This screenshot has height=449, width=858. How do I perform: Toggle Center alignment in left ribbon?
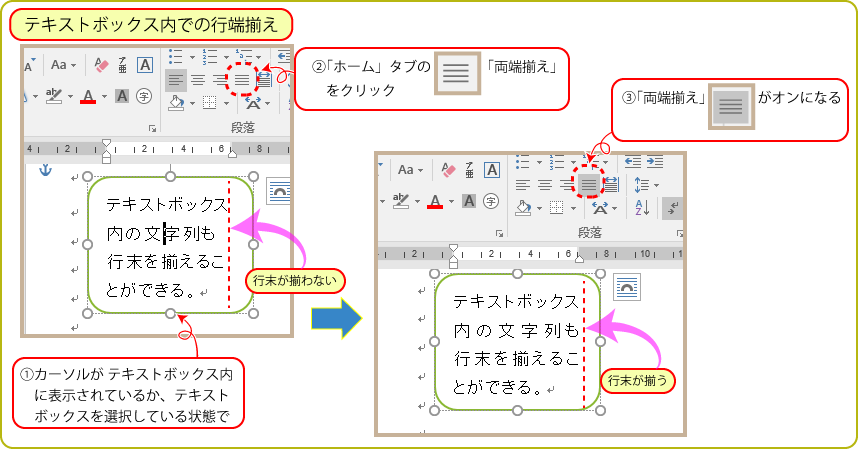click(x=198, y=78)
